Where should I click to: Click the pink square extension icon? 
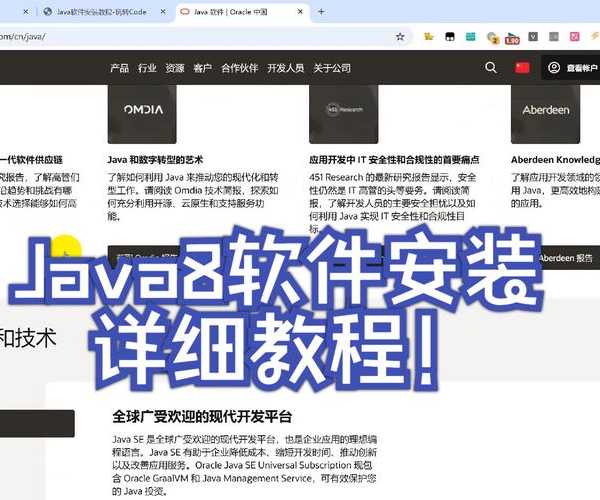pyautogui.click(x=575, y=37)
